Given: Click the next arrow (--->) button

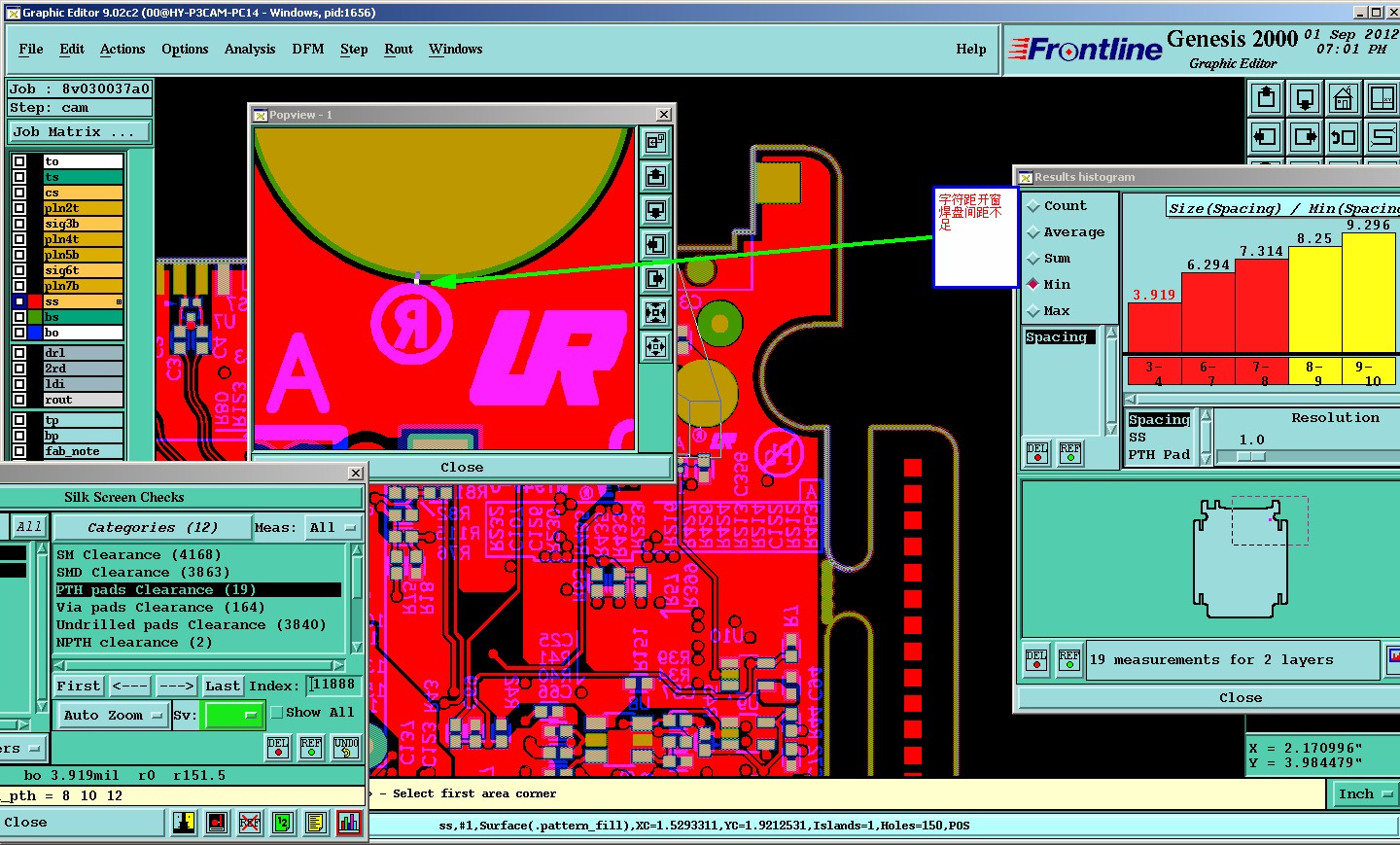Looking at the screenshot, I should 176,686.
